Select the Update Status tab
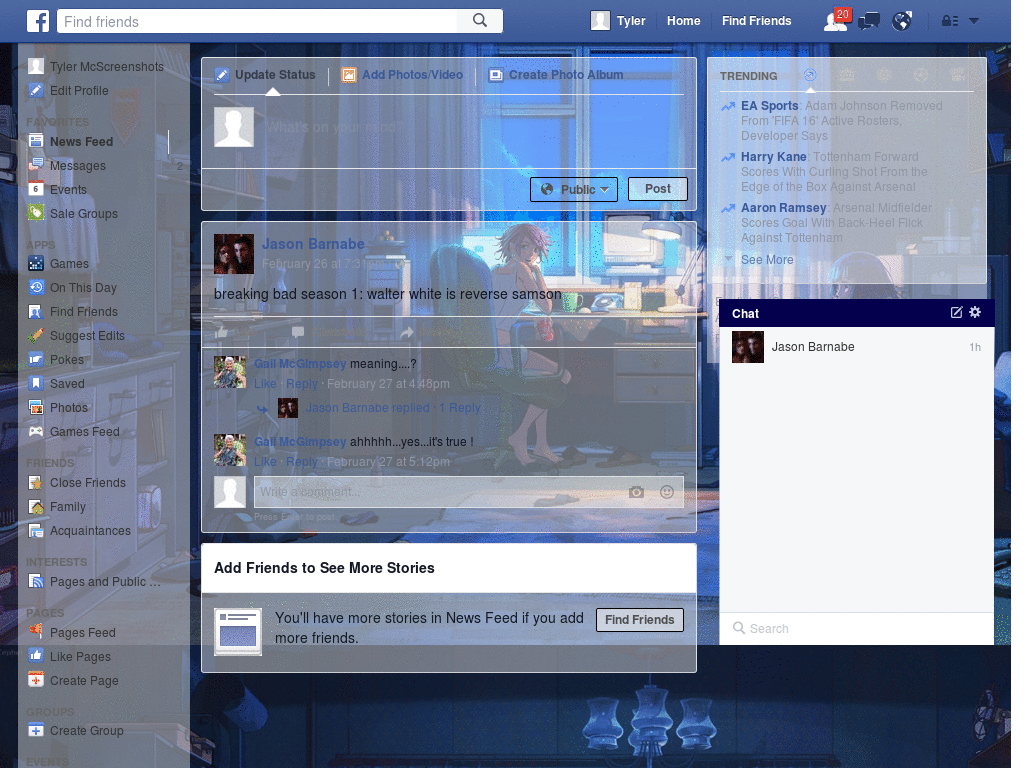The height and width of the screenshot is (768, 1024). (x=265, y=75)
